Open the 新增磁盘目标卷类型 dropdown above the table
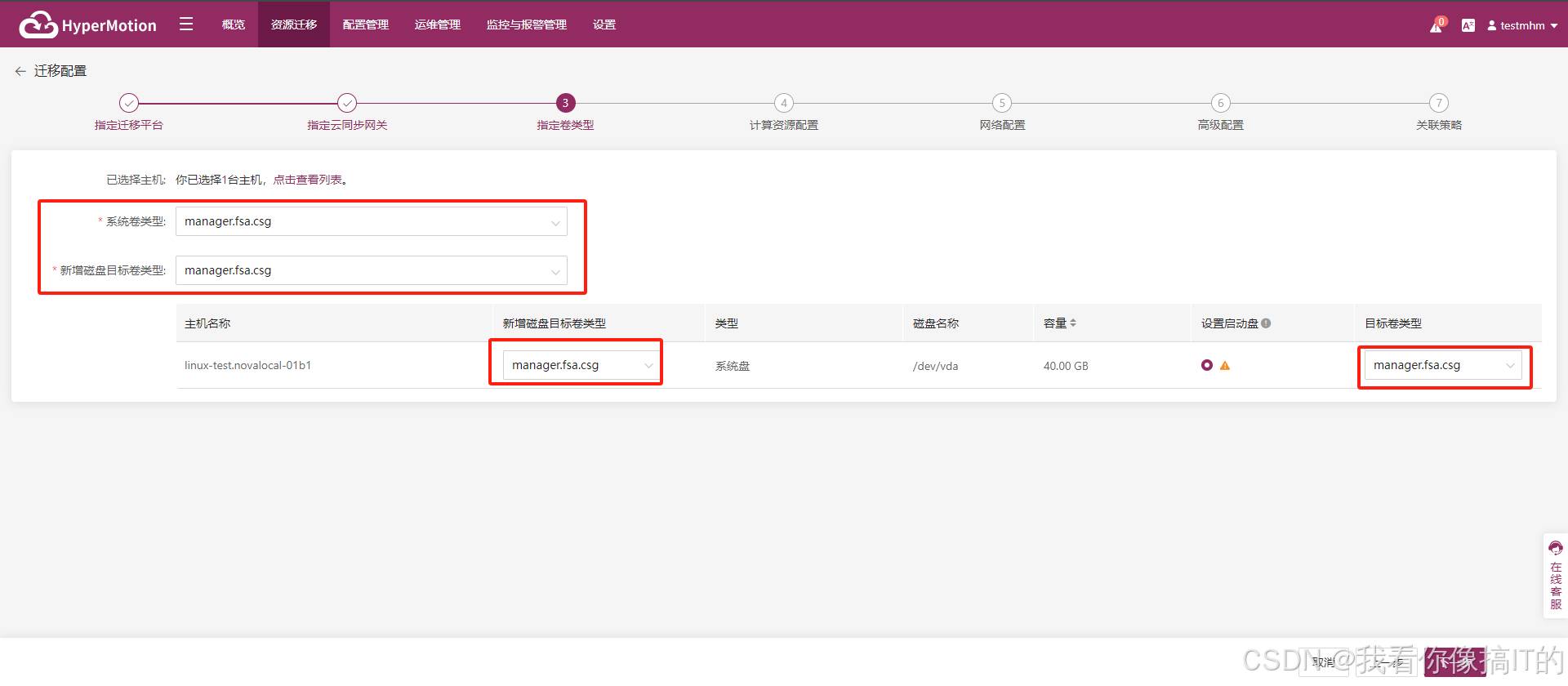The width and height of the screenshot is (1568, 686). (x=371, y=270)
